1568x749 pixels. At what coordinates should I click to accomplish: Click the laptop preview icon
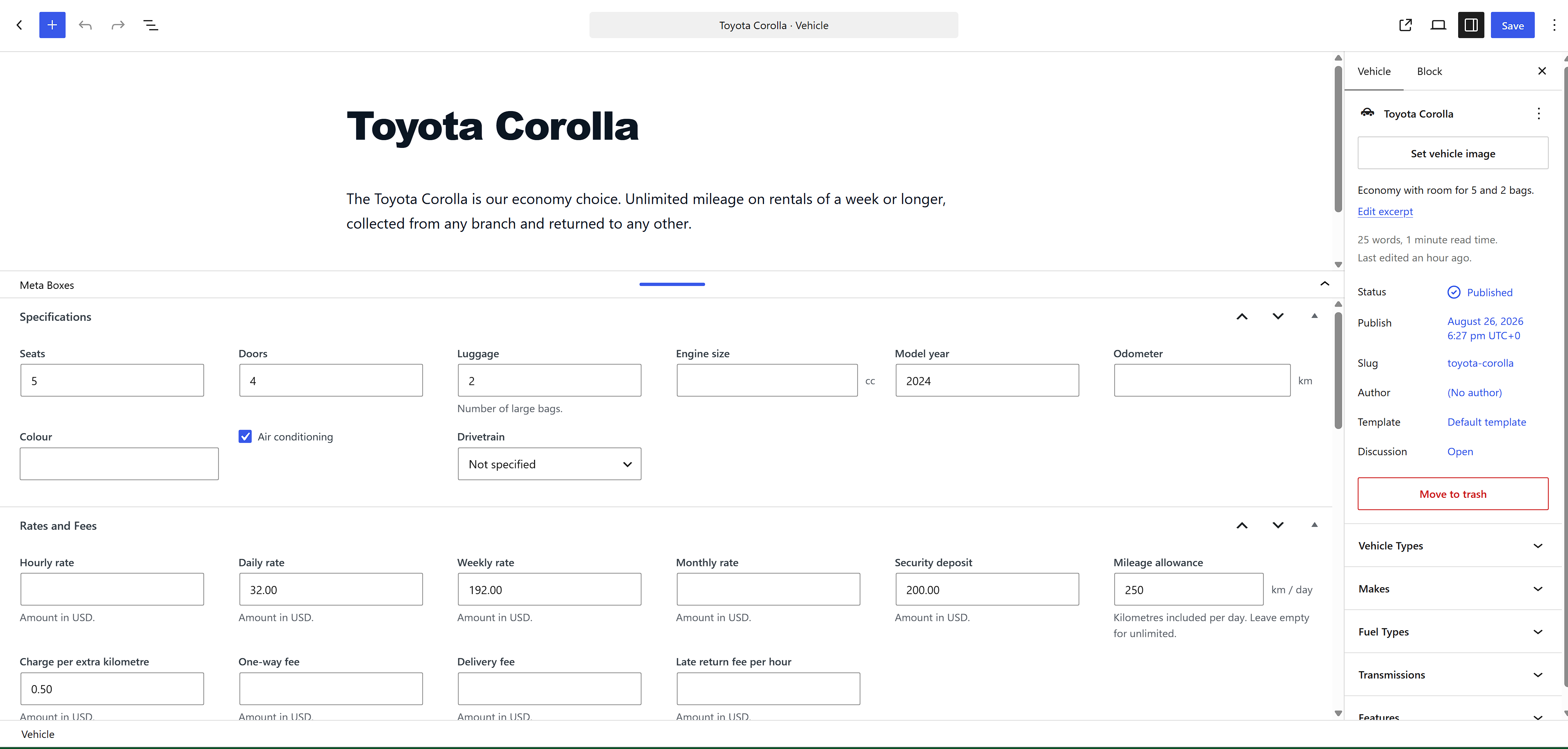coord(1438,25)
